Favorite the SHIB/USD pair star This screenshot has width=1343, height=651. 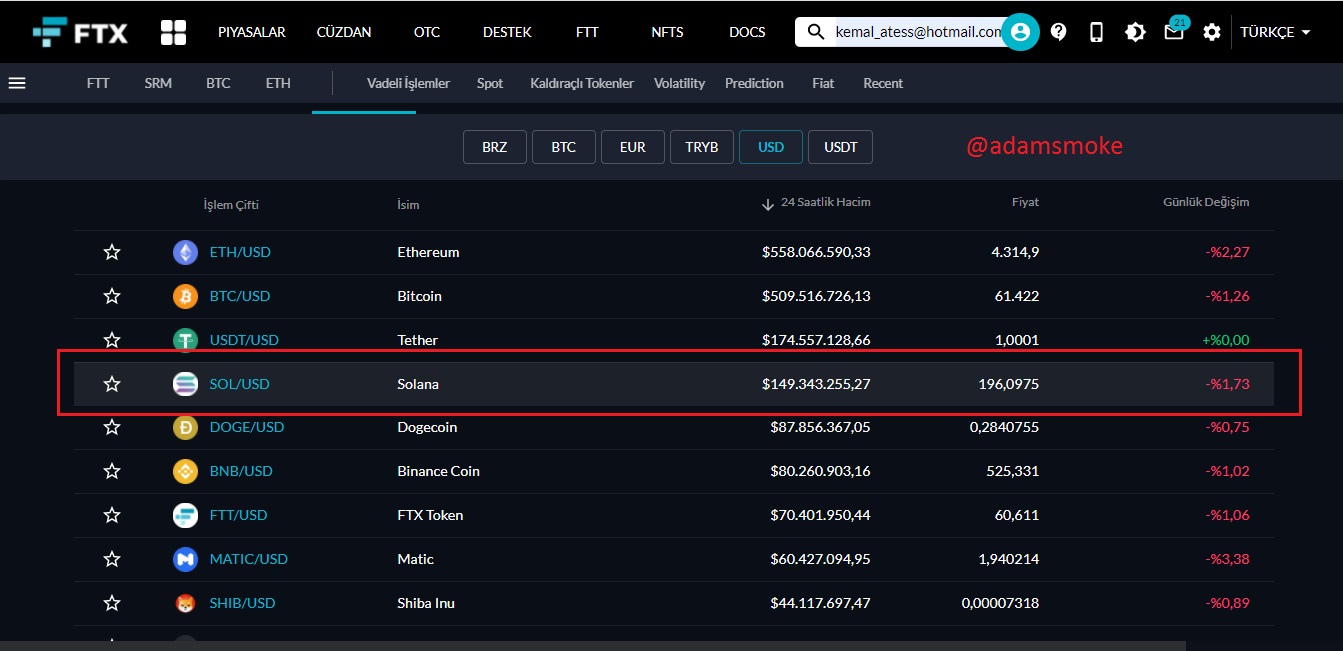[112, 603]
